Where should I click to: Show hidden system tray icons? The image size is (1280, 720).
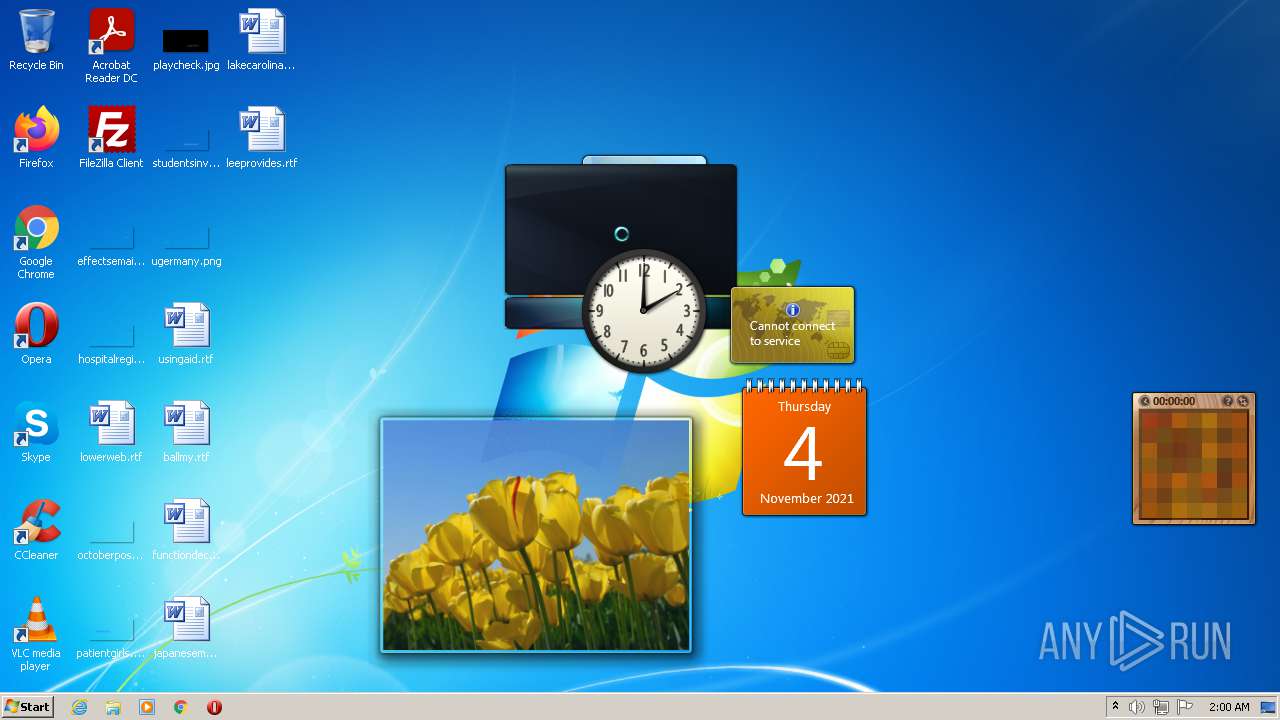pyautogui.click(x=1115, y=707)
